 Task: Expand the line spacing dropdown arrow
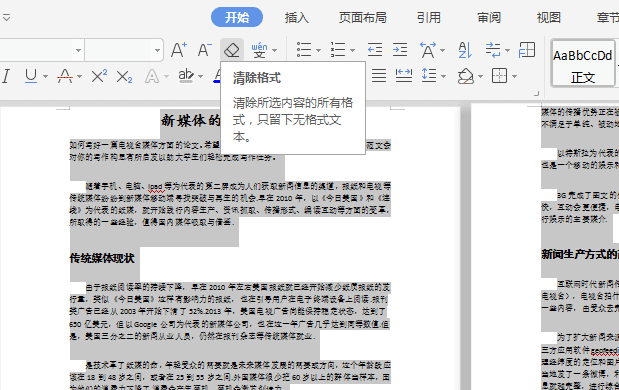click(x=443, y=77)
